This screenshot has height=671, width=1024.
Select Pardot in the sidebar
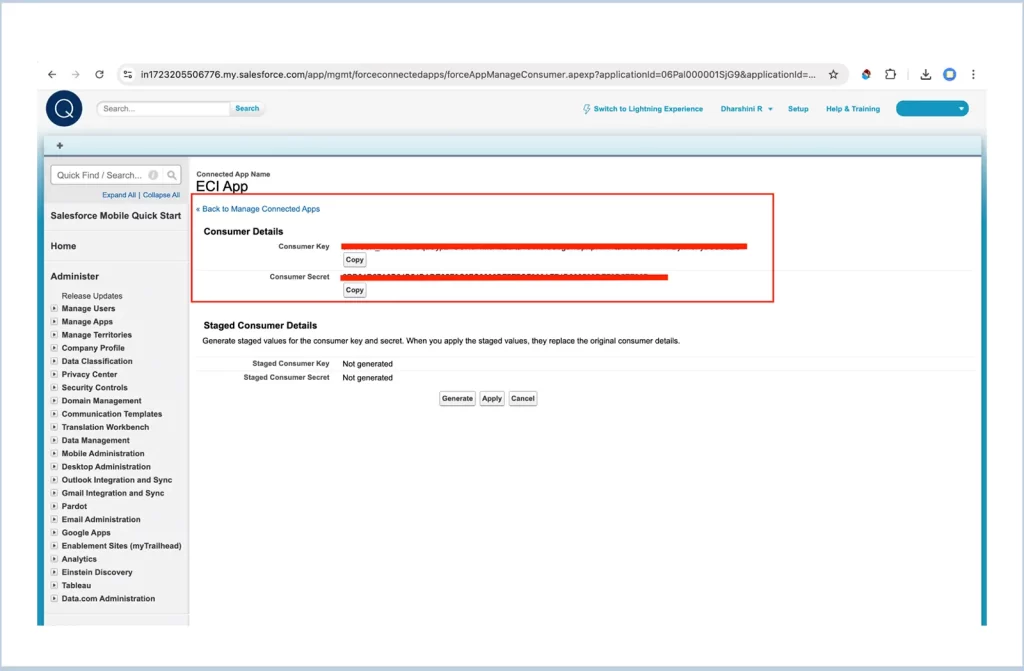tap(74, 506)
